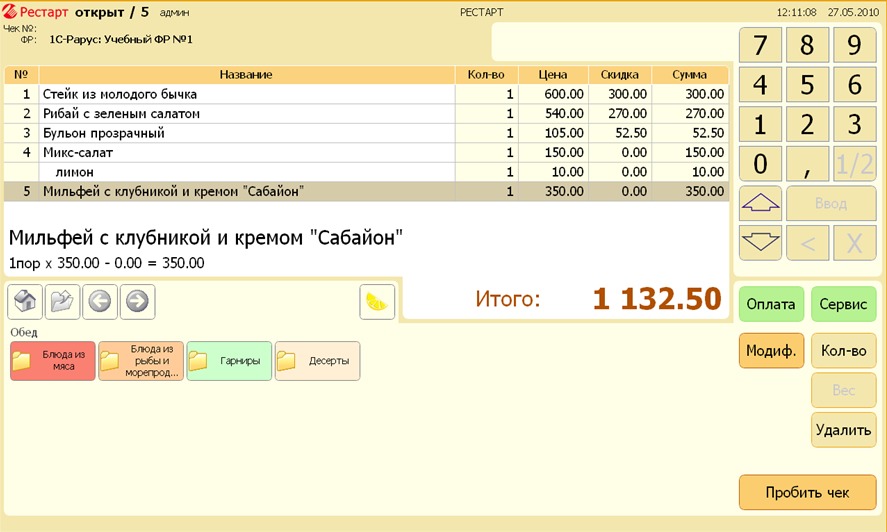Click the 'Оплата' payment button
The width and height of the screenshot is (887, 532).
click(771, 304)
